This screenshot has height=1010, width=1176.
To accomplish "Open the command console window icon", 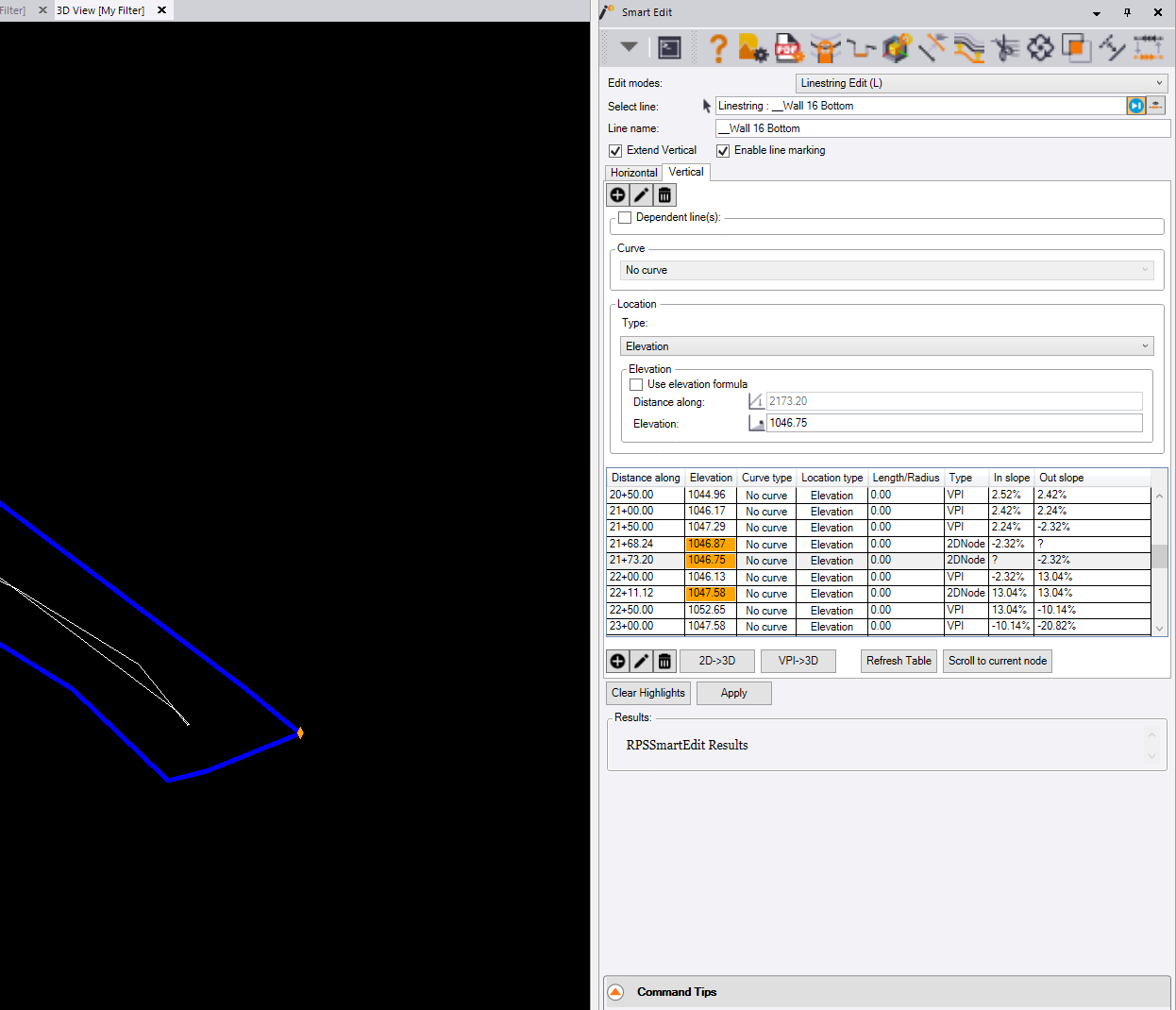I will click(x=669, y=47).
